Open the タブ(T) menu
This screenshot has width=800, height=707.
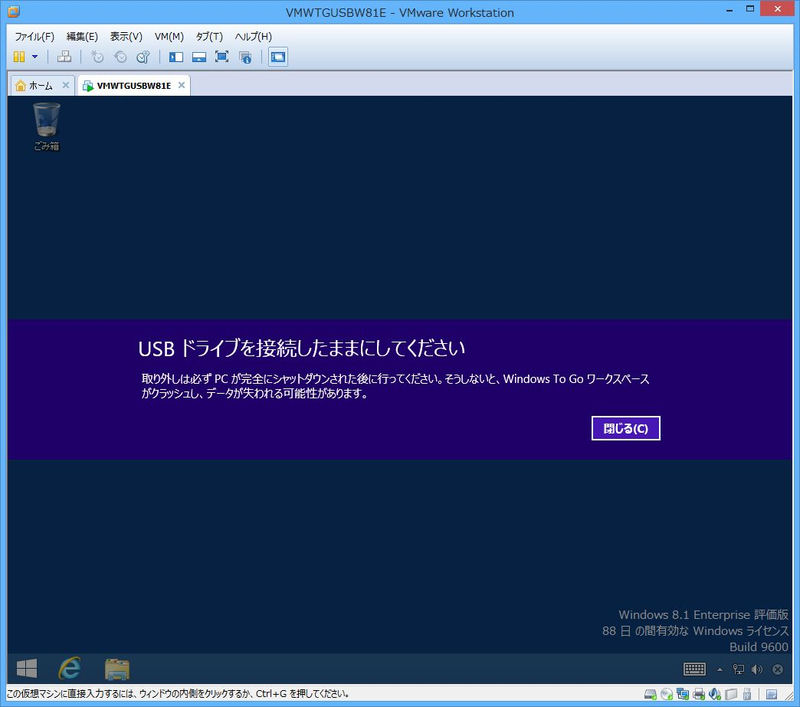pos(209,37)
